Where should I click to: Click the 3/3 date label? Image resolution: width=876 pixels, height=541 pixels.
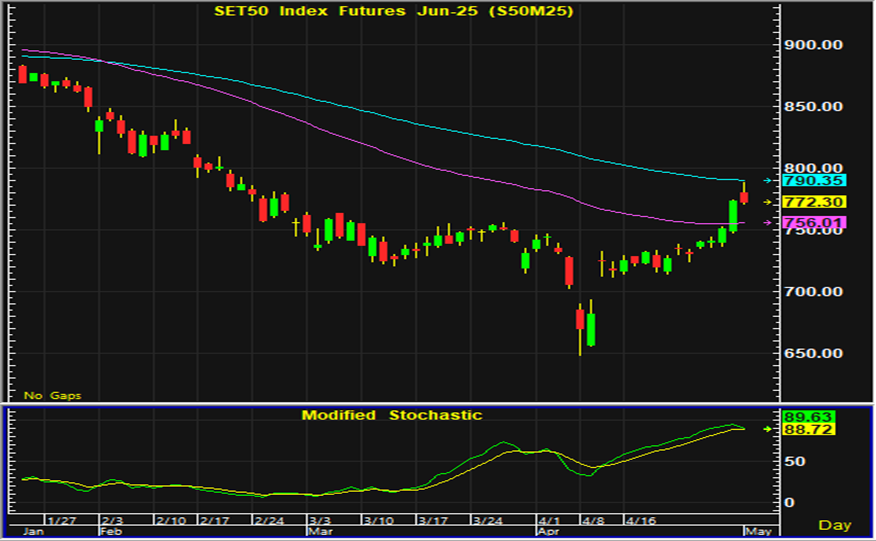click(x=321, y=521)
